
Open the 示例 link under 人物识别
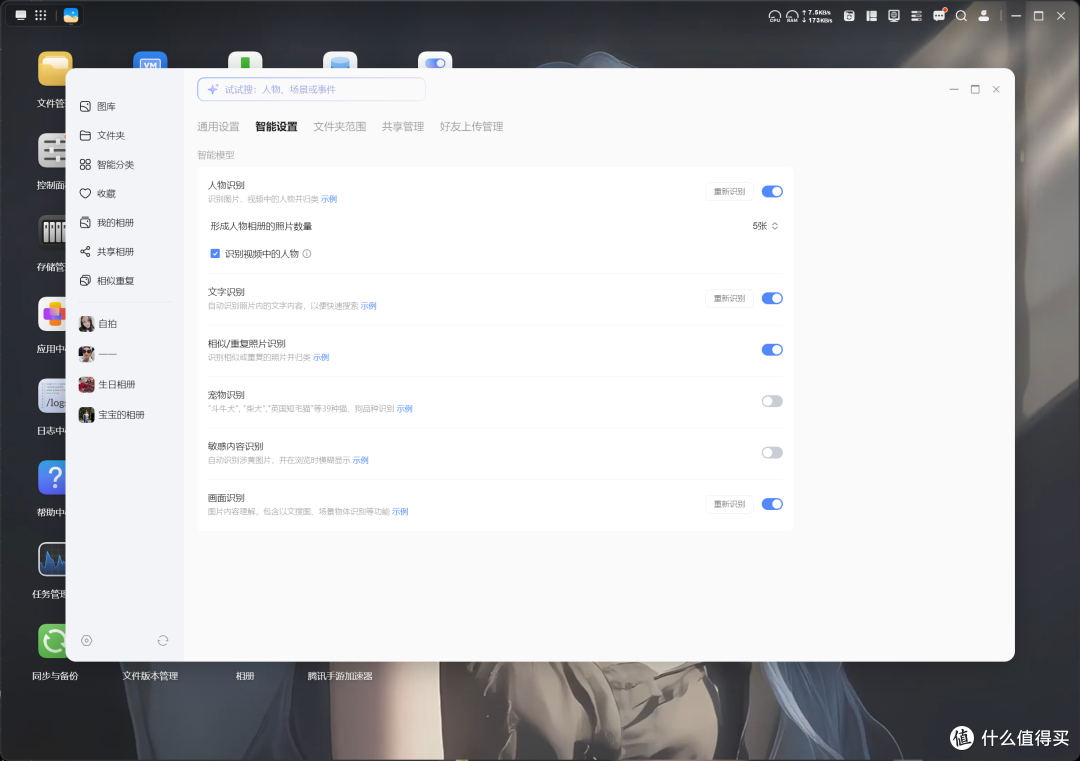(x=329, y=199)
